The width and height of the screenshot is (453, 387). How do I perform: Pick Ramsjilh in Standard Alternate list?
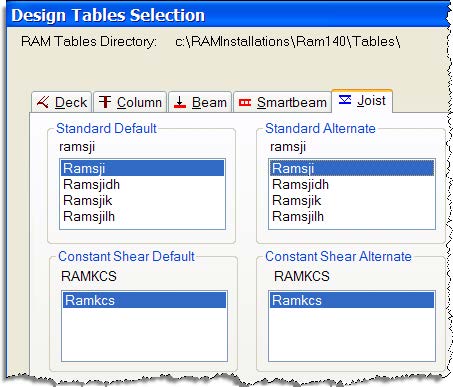click(x=352, y=216)
